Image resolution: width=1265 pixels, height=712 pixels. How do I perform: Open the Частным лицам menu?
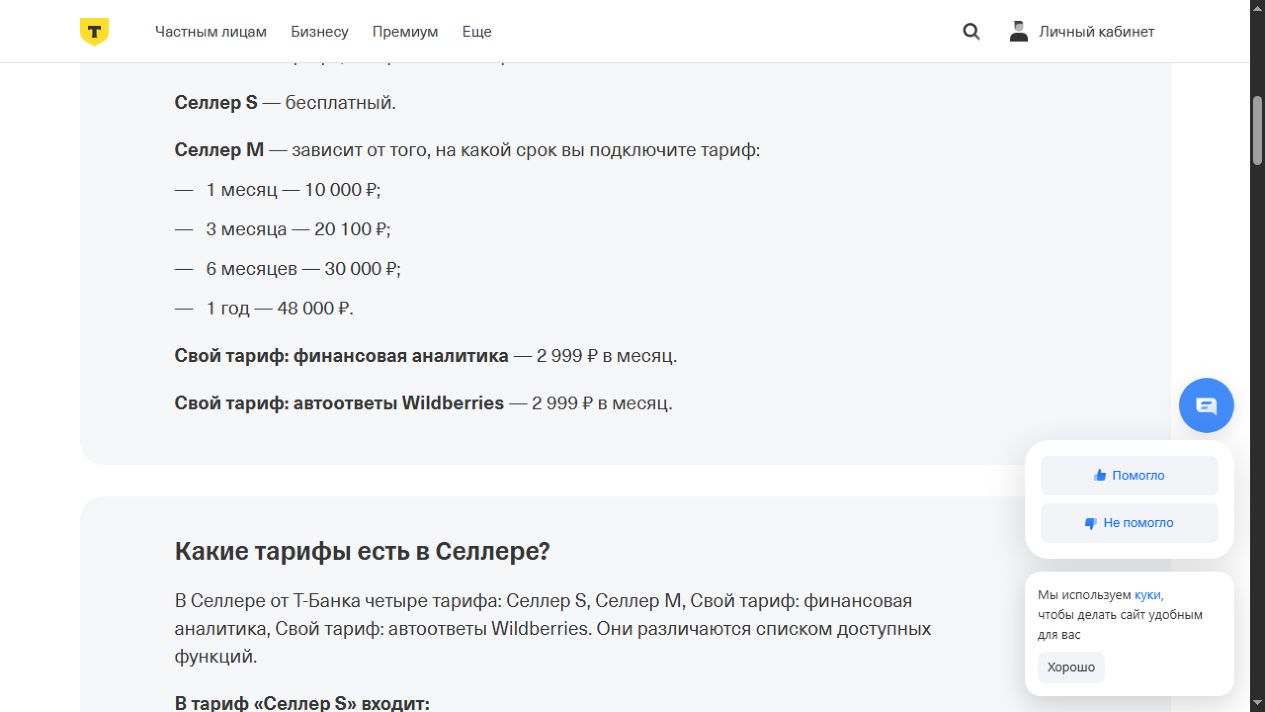click(x=211, y=32)
